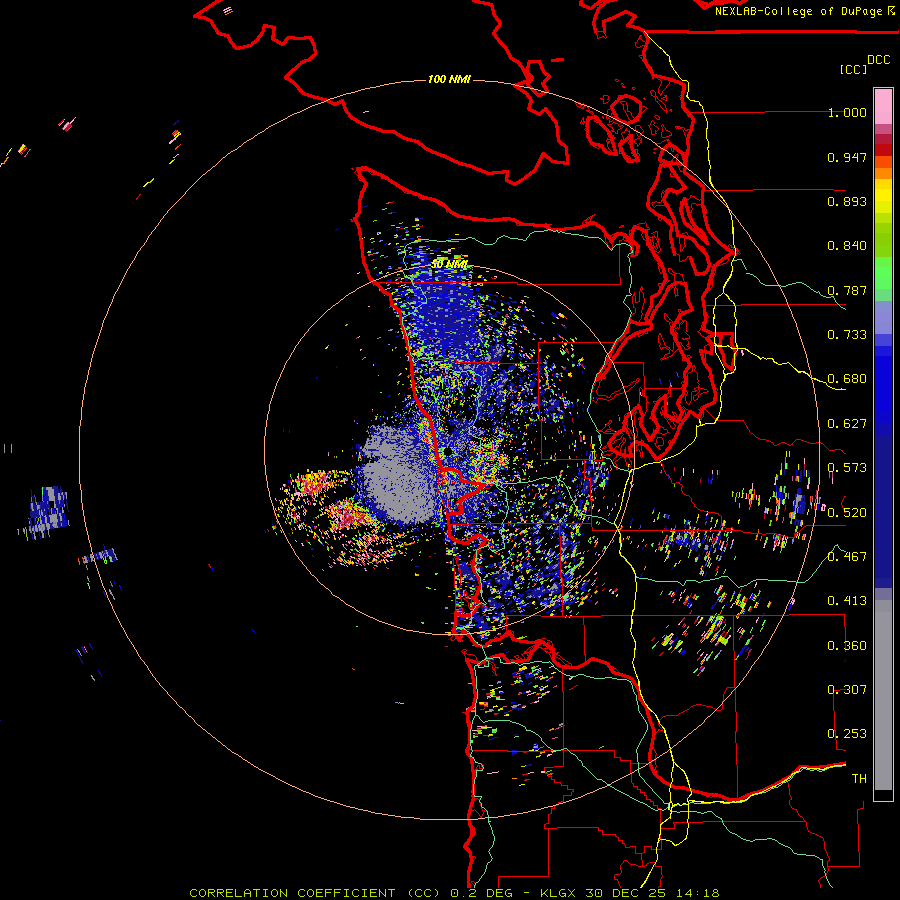Select the 0.360 scale value
The width and height of the screenshot is (900, 900).
pyautogui.click(x=847, y=646)
